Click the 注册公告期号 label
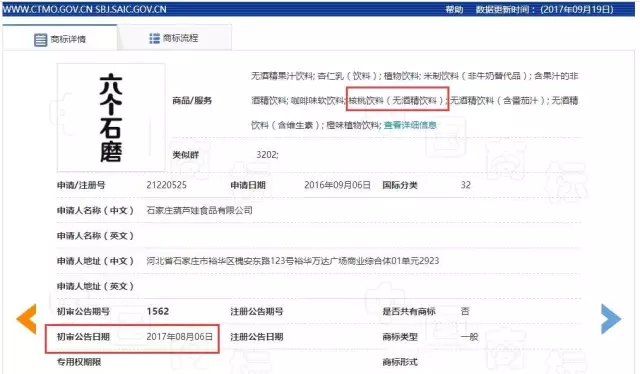Viewport: 640px width, 374px height. pyautogui.click(x=257, y=312)
